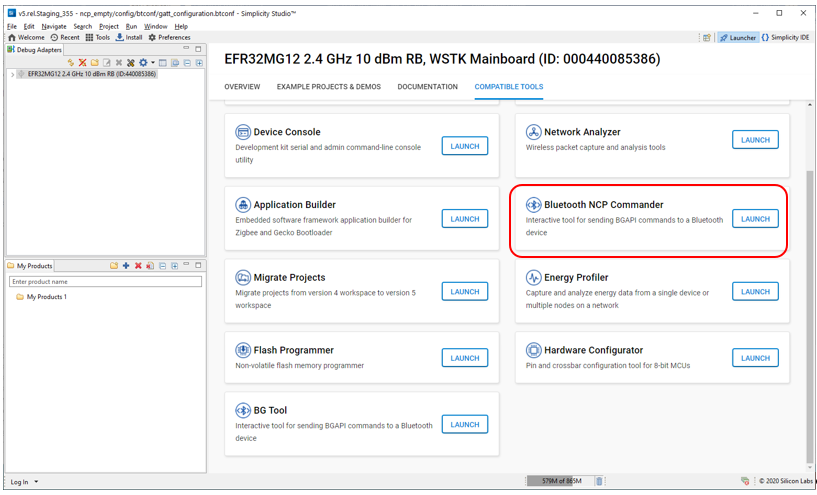The width and height of the screenshot is (817, 495).
Task: Maximize the Debug Adapters view
Action: 198,49
